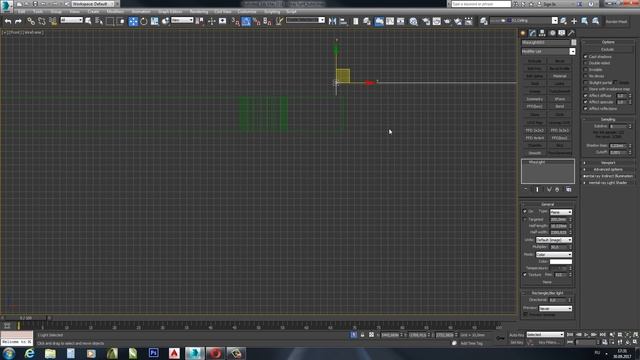
Task: Click the Bend modifier button
Action: click(560, 107)
